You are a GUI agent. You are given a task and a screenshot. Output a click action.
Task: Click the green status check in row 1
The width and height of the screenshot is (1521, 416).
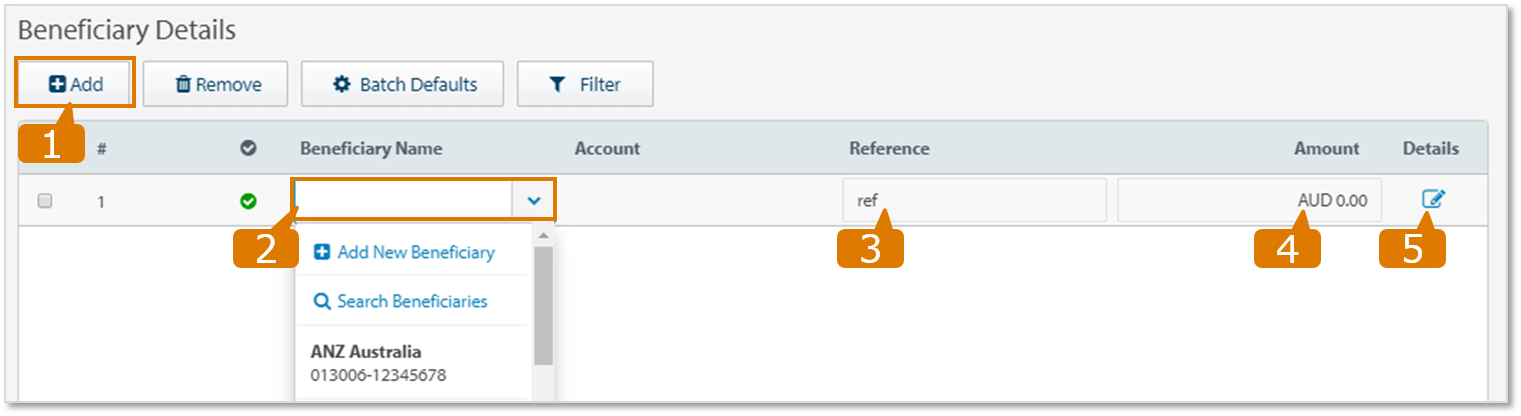click(248, 201)
